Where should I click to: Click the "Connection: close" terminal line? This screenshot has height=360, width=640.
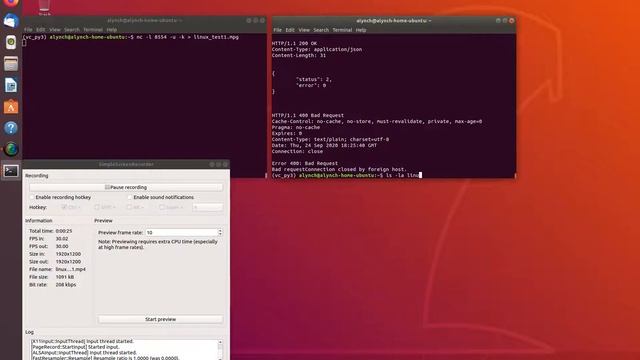tap(297, 151)
